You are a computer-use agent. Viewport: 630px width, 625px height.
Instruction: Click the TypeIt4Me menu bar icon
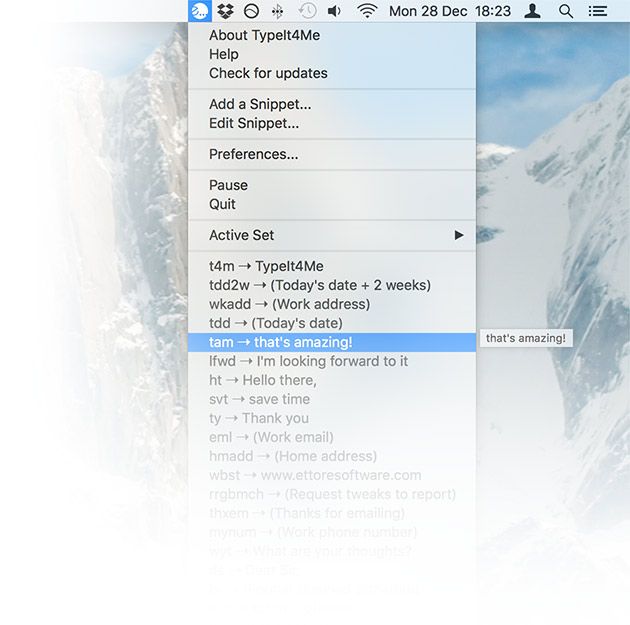pyautogui.click(x=200, y=11)
